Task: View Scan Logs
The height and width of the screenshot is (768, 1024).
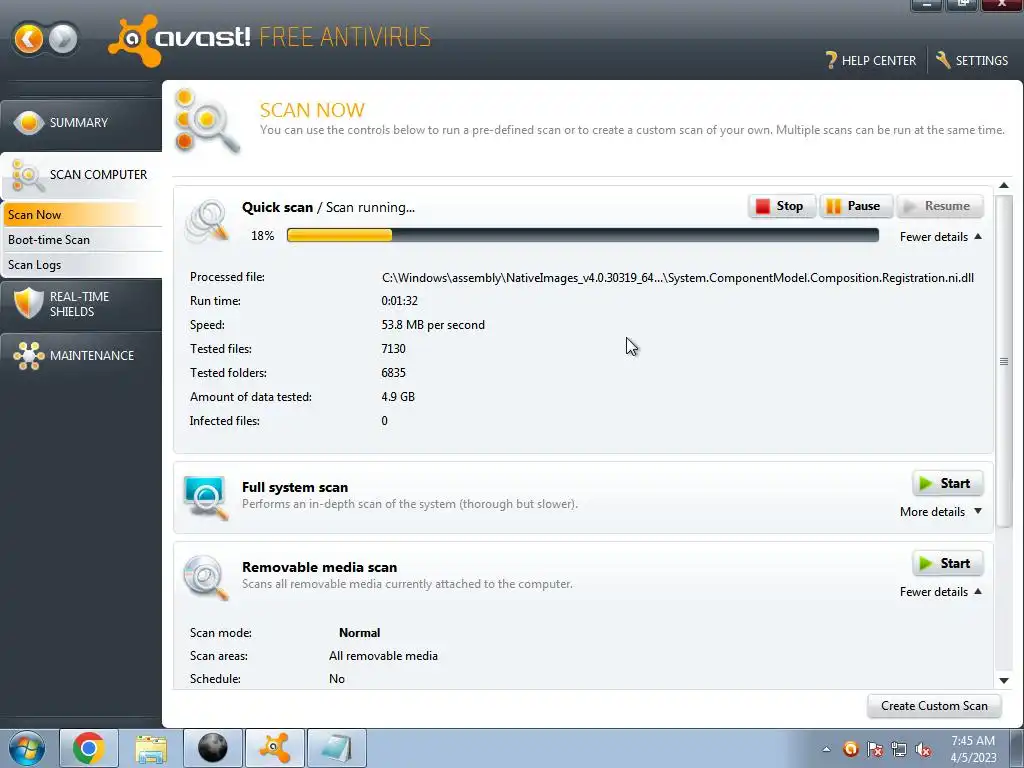Action: [x=81, y=264]
